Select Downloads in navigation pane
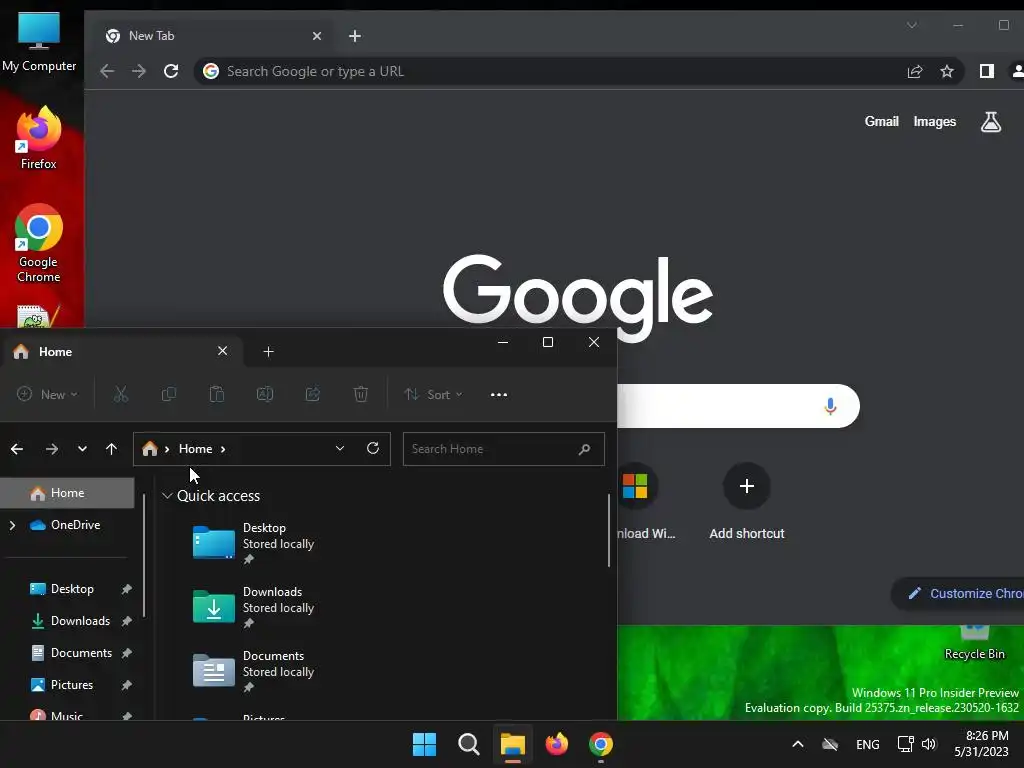Viewport: 1024px width, 768px height. 80,621
